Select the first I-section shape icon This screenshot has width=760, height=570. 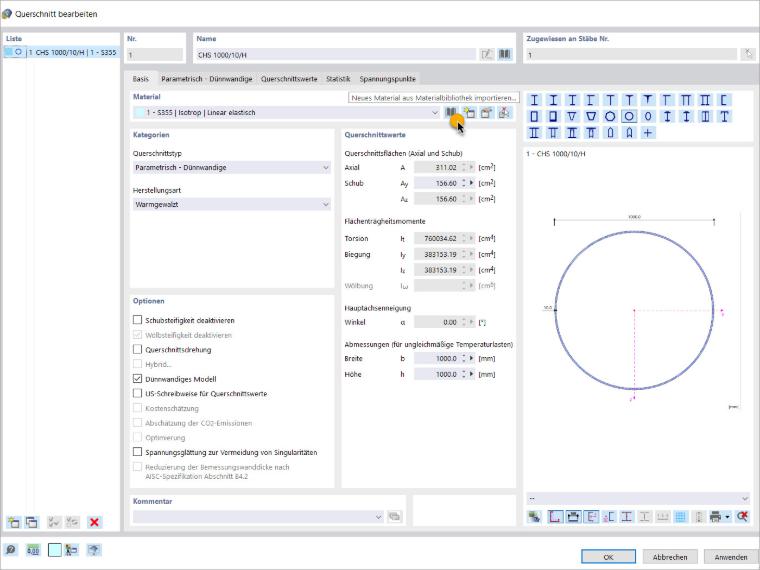pos(534,100)
